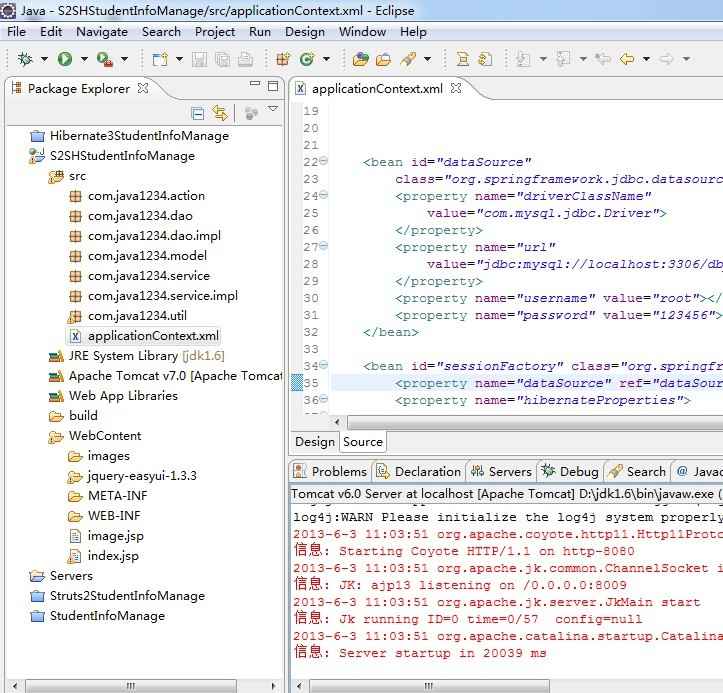Toggle fold marker on line 27
Image resolution: width=723 pixels, height=693 pixels.
324,247
